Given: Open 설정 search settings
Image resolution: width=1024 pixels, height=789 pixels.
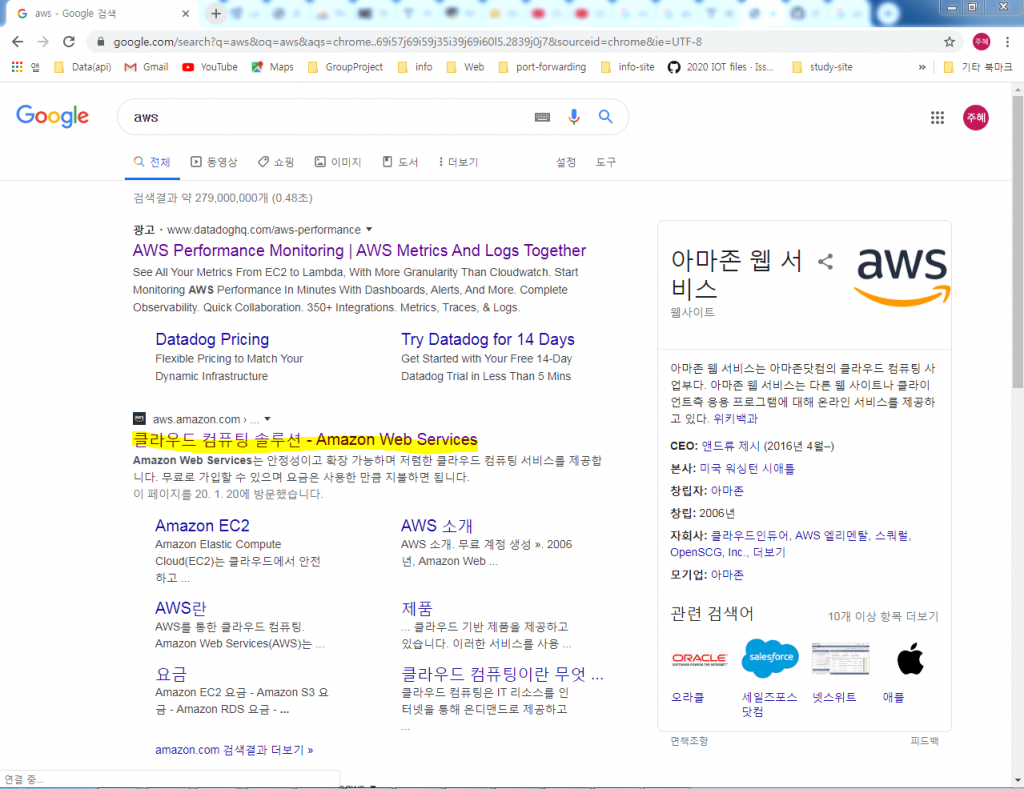Looking at the screenshot, I should [566, 162].
